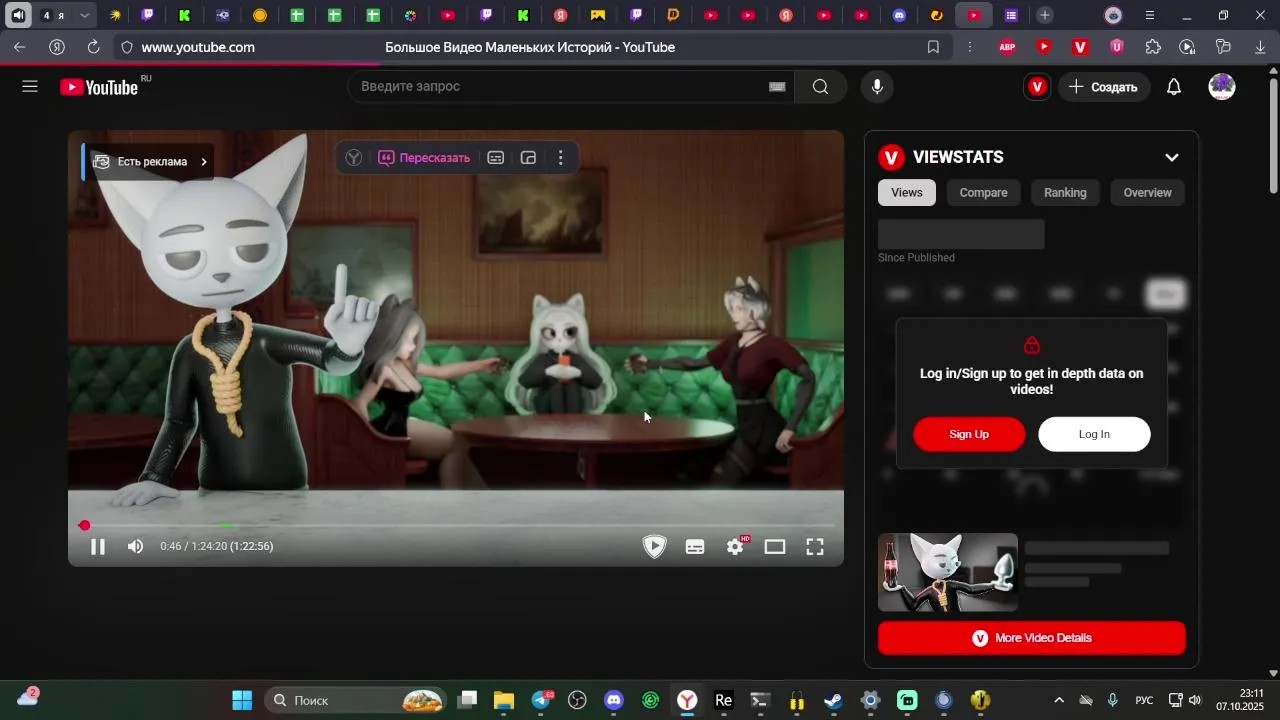
Task: Pause the video
Action: click(x=98, y=546)
